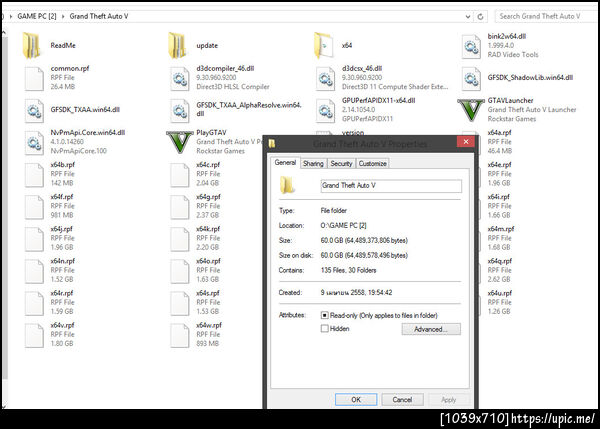Click Grand Theft Auto V breadcrumb
The image size is (600, 429).
tap(99, 16)
